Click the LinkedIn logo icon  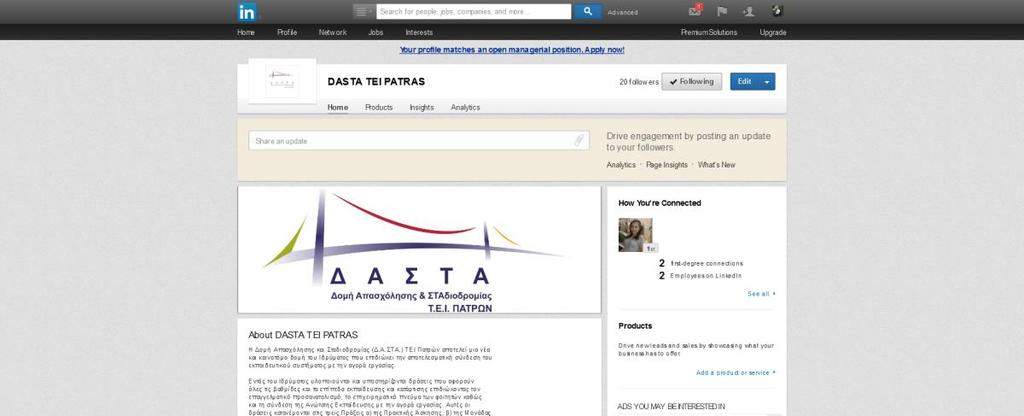point(247,12)
